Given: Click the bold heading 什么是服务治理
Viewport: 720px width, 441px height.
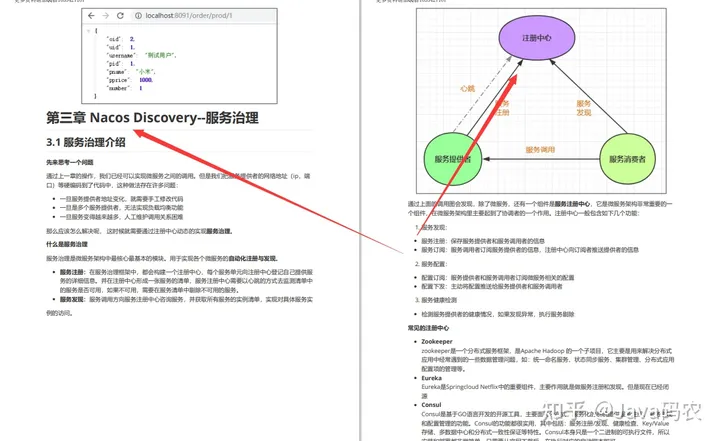Looking at the screenshot, I should [67, 244].
